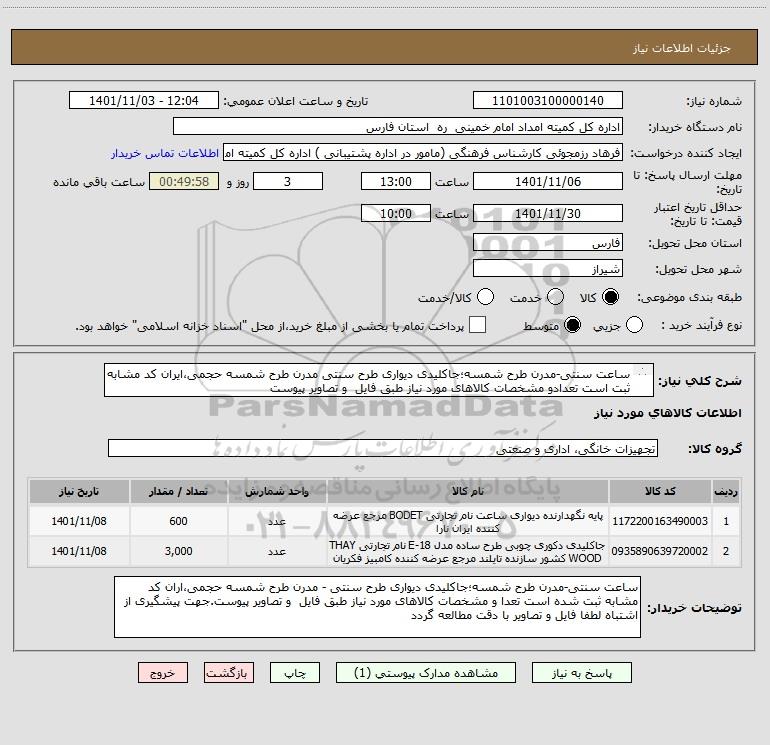Image resolution: width=770 pixels, height=745 pixels.
Task: Click the خروج exit button
Action: [x=163, y=673]
